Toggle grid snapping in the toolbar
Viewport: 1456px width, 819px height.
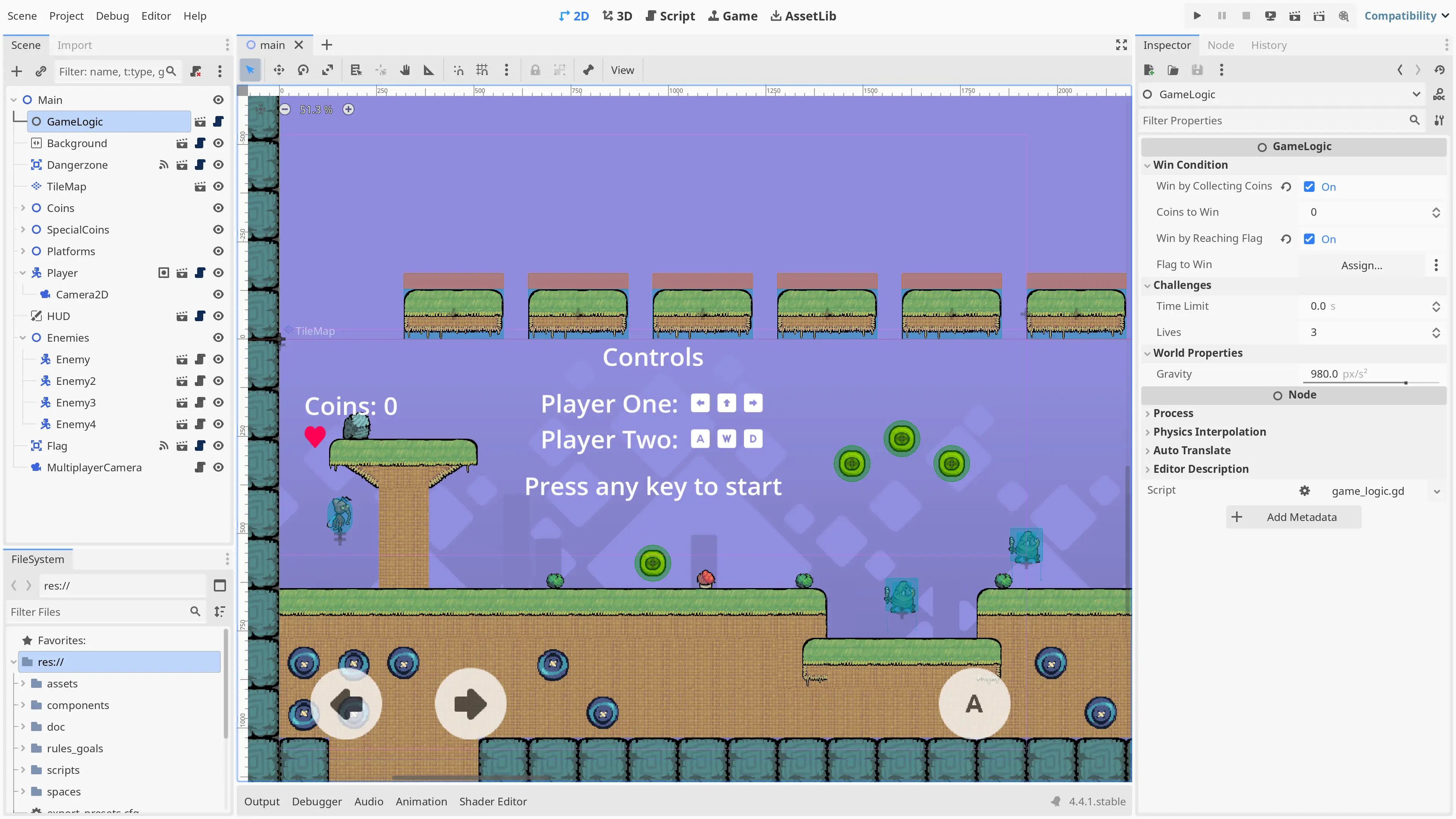tap(482, 70)
